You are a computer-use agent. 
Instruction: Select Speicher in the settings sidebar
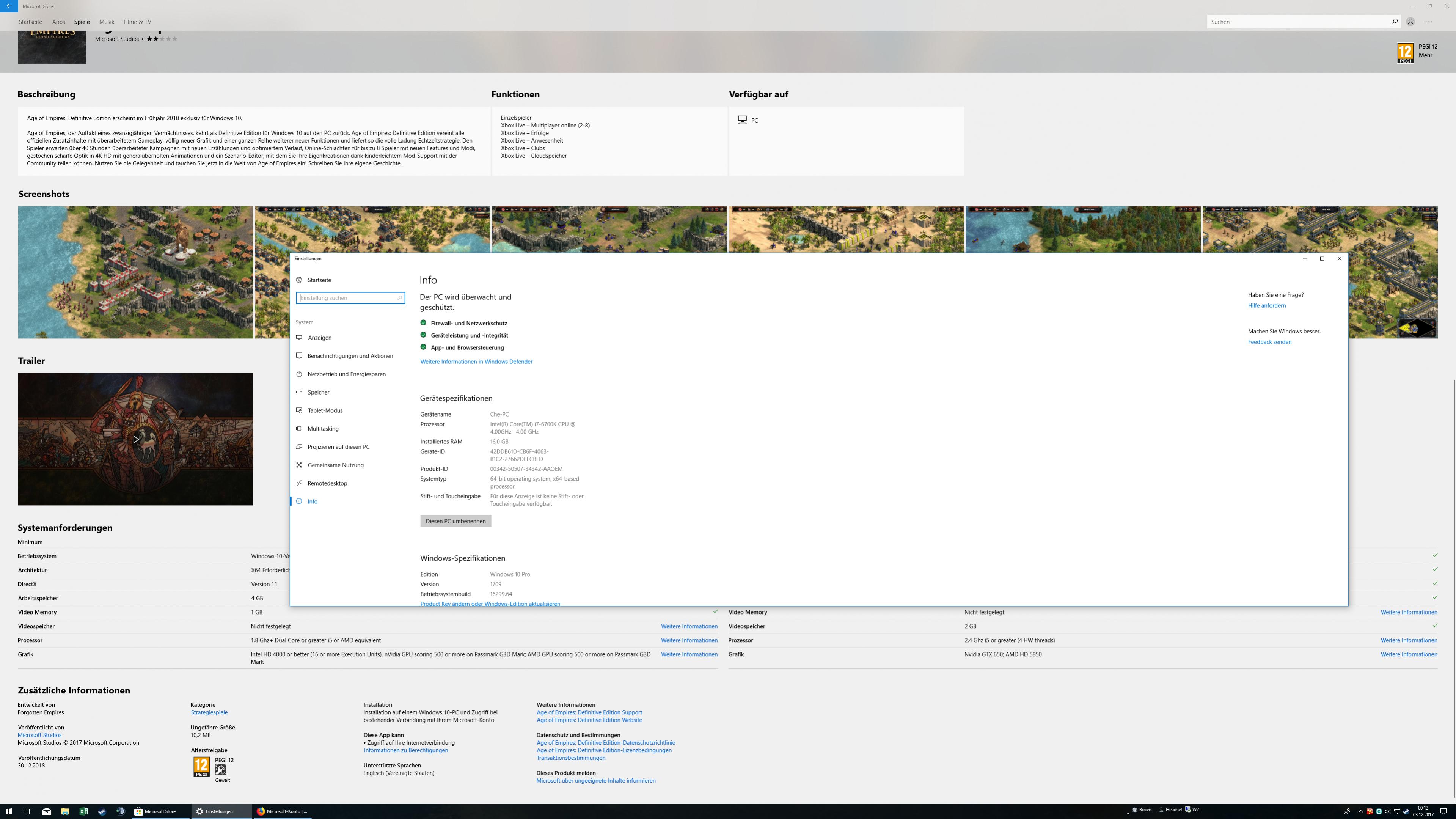pos(318,392)
